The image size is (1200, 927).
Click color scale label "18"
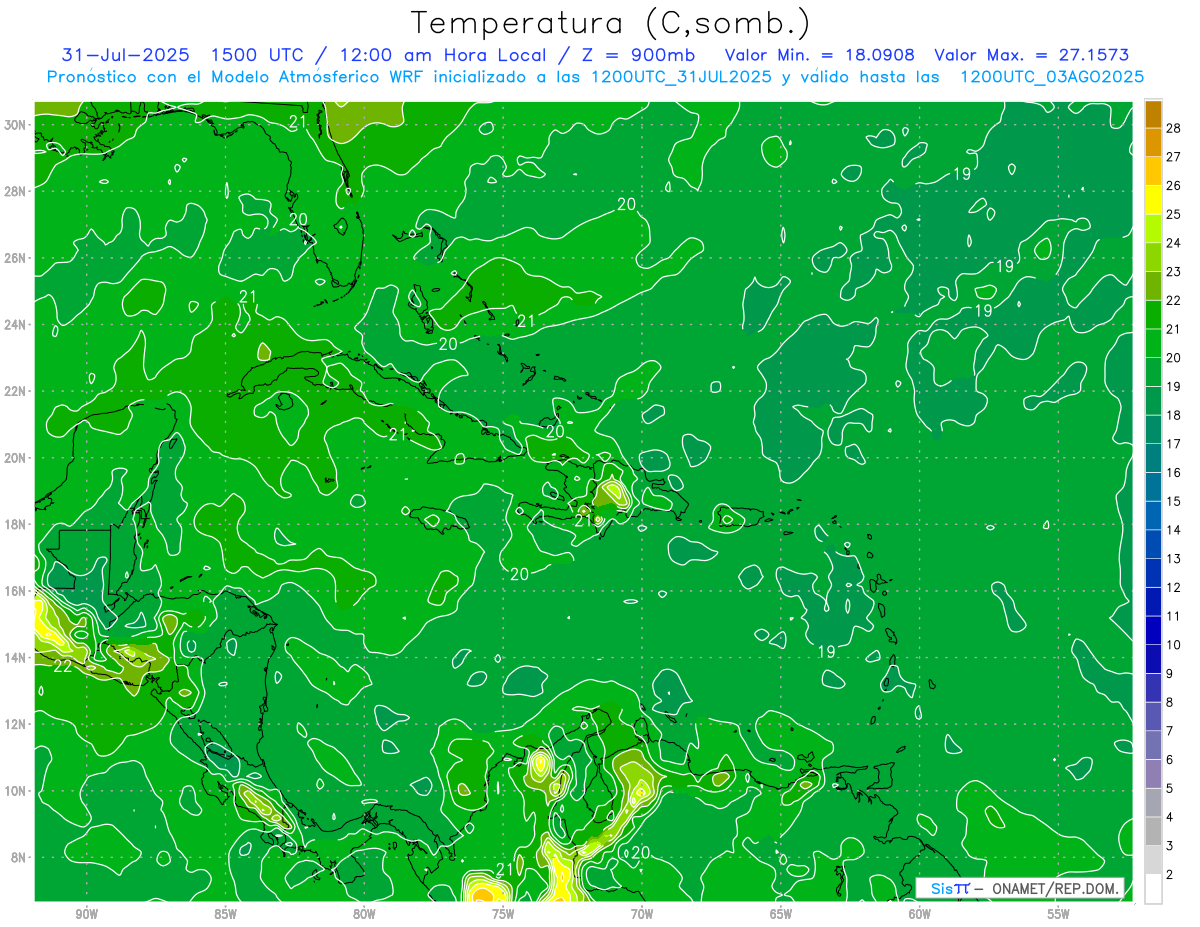point(1173,415)
